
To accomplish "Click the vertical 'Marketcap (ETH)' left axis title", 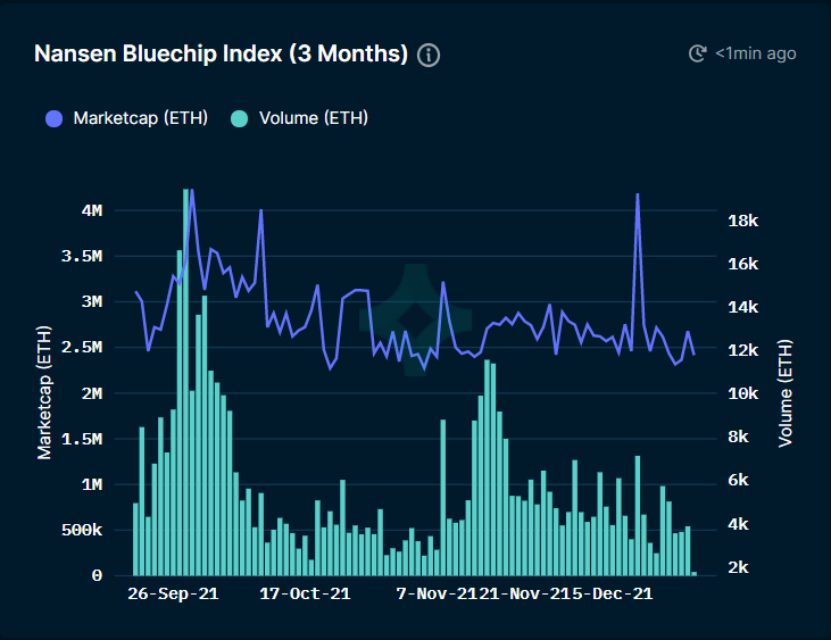I will (x=45, y=393).
